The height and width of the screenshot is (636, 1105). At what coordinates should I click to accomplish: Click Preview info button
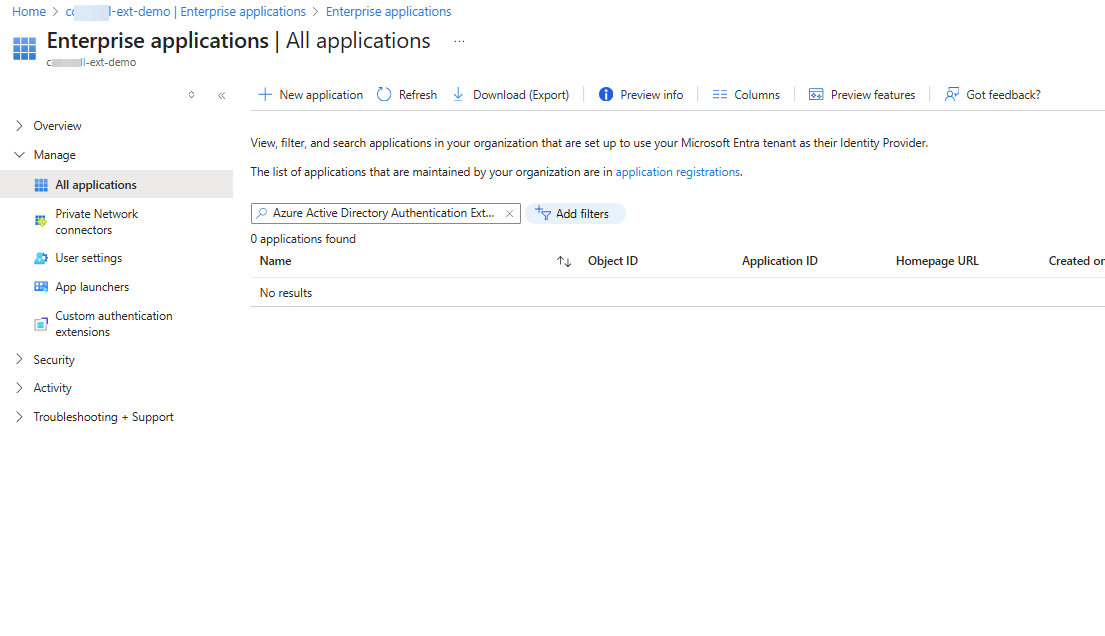click(641, 94)
